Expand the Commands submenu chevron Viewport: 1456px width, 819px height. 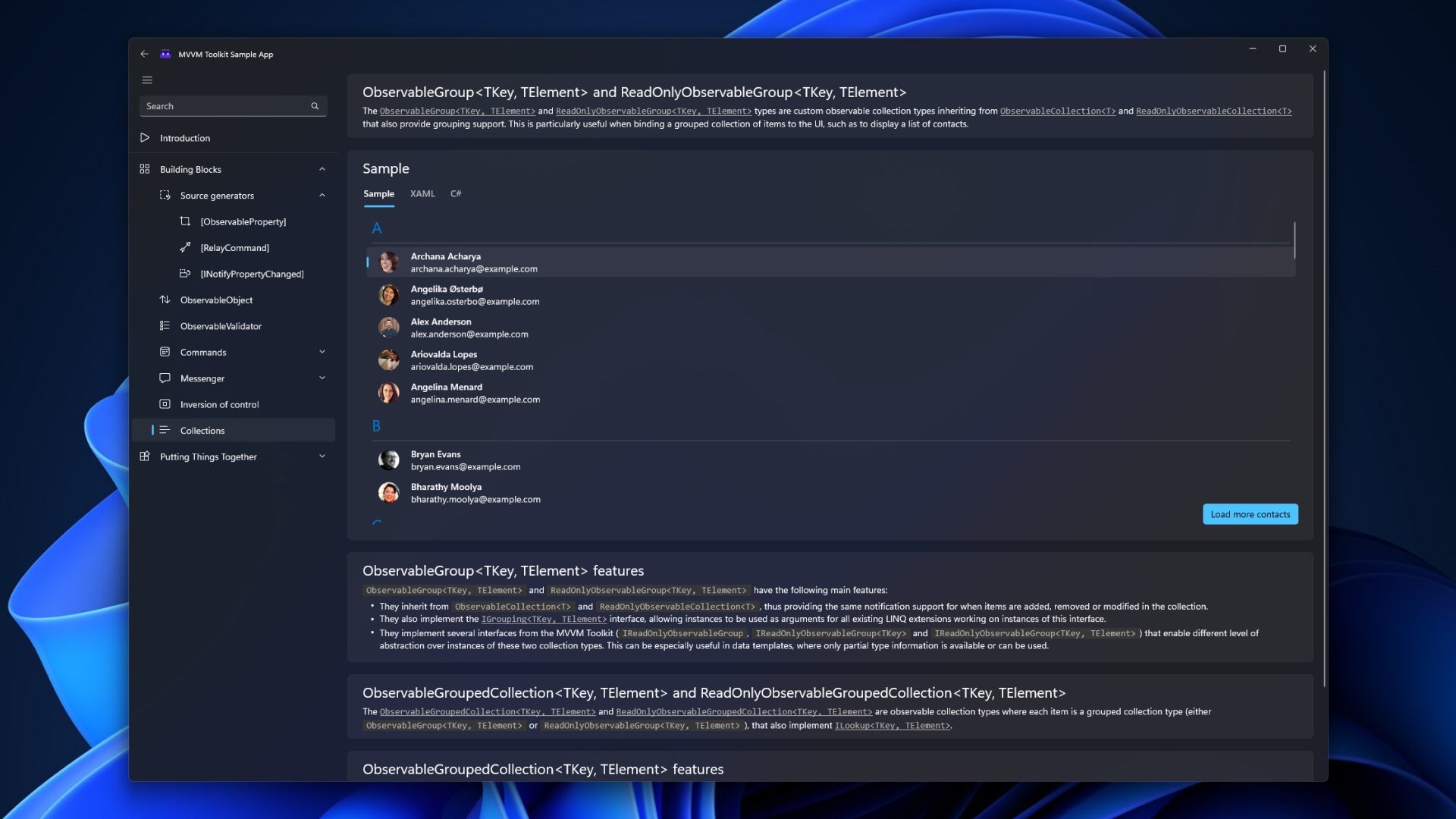[322, 352]
